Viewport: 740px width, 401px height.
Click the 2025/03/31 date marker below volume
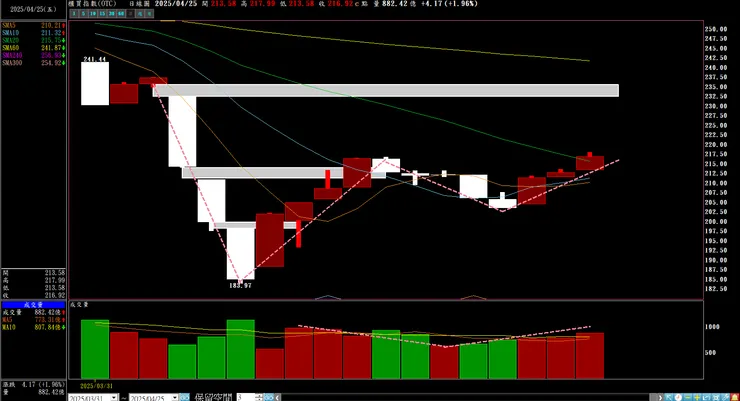click(x=96, y=385)
